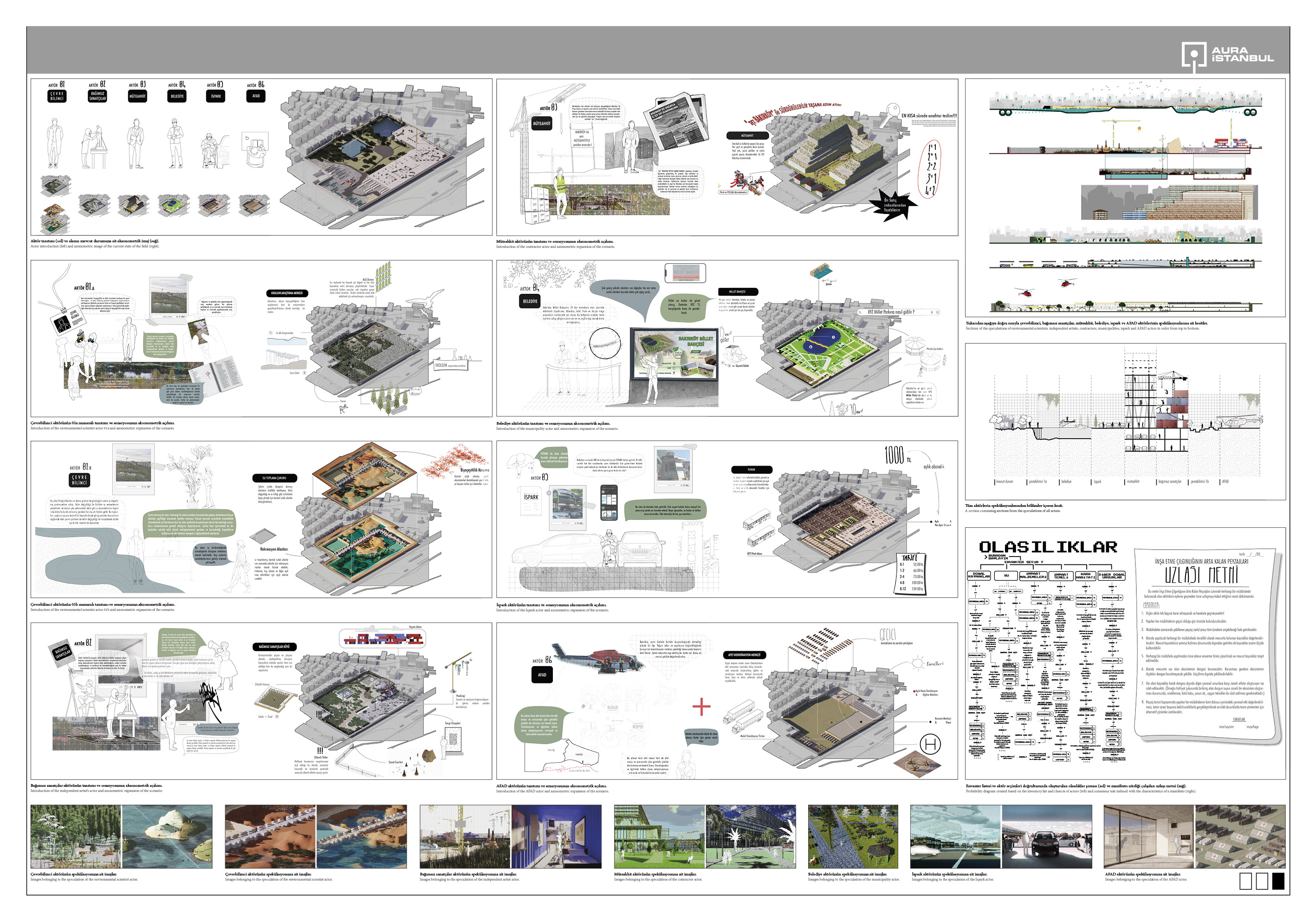Click the large red plus sign
The width and height of the screenshot is (1316, 921).
pyautogui.click(x=701, y=707)
